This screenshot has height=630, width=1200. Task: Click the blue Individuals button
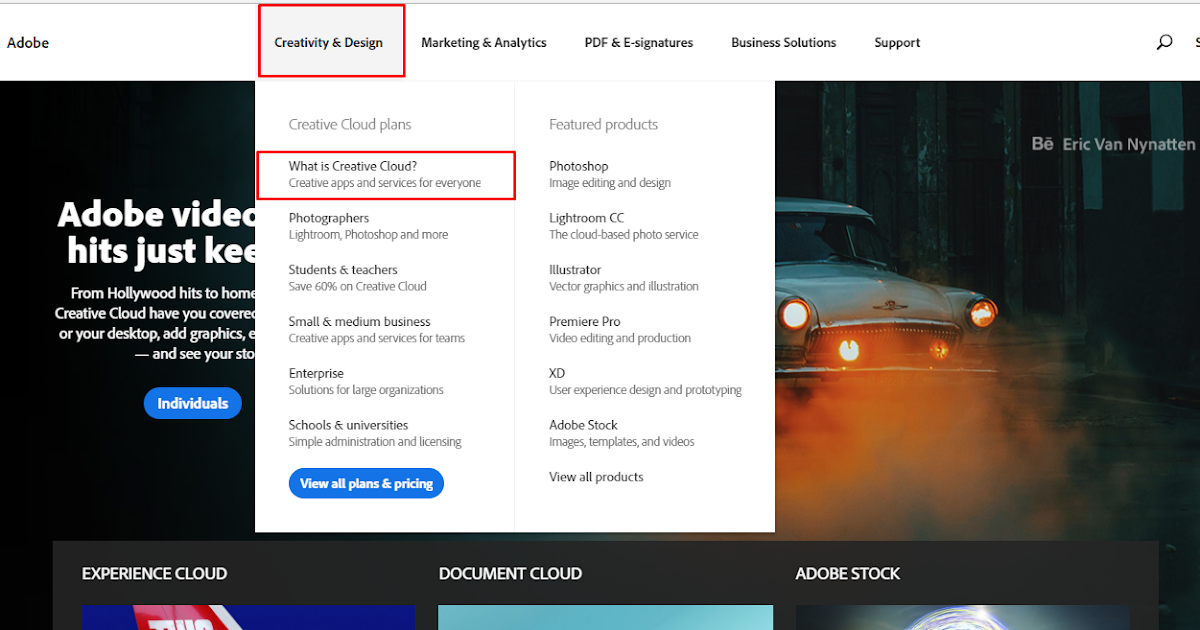[193, 403]
